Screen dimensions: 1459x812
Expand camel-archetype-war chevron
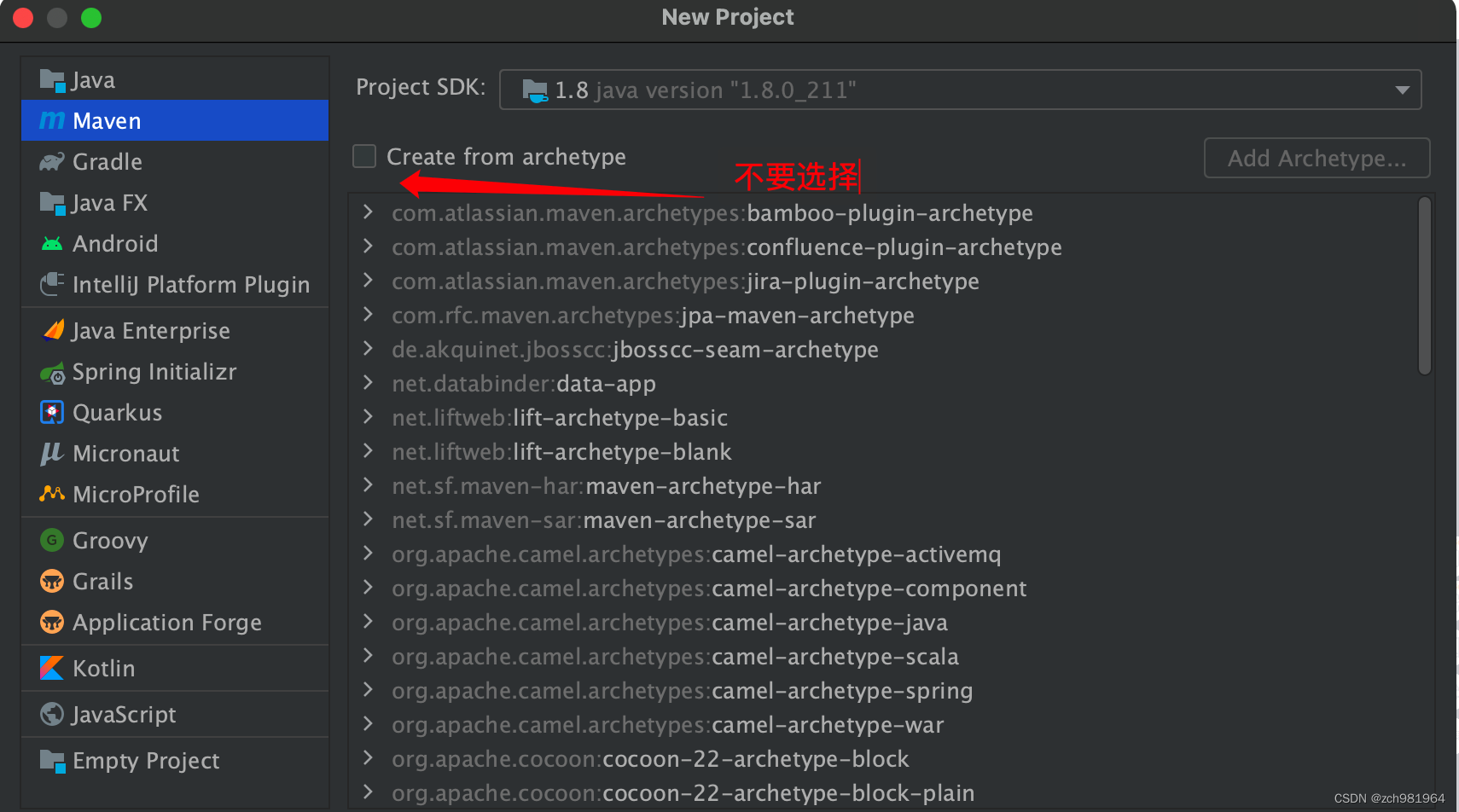click(368, 723)
